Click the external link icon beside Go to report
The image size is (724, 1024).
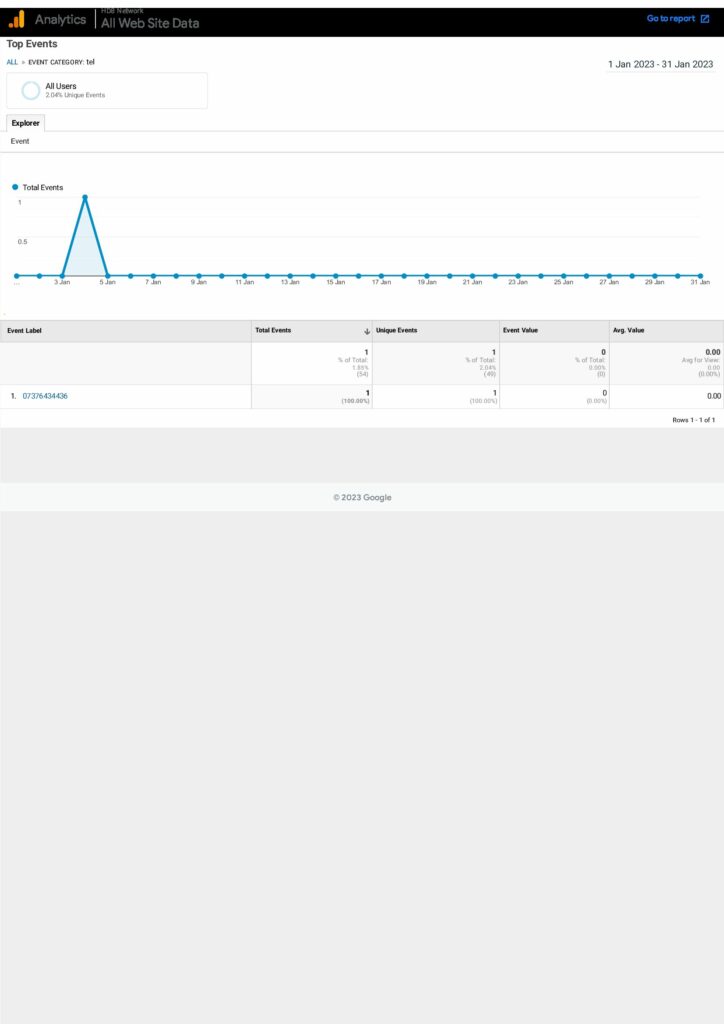point(705,19)
